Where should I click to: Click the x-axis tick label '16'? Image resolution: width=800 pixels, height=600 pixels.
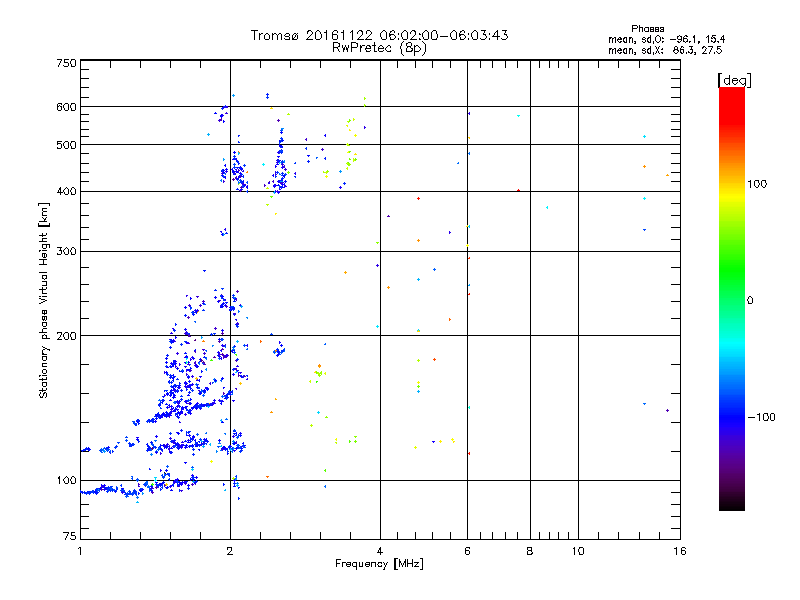(680, 551)
